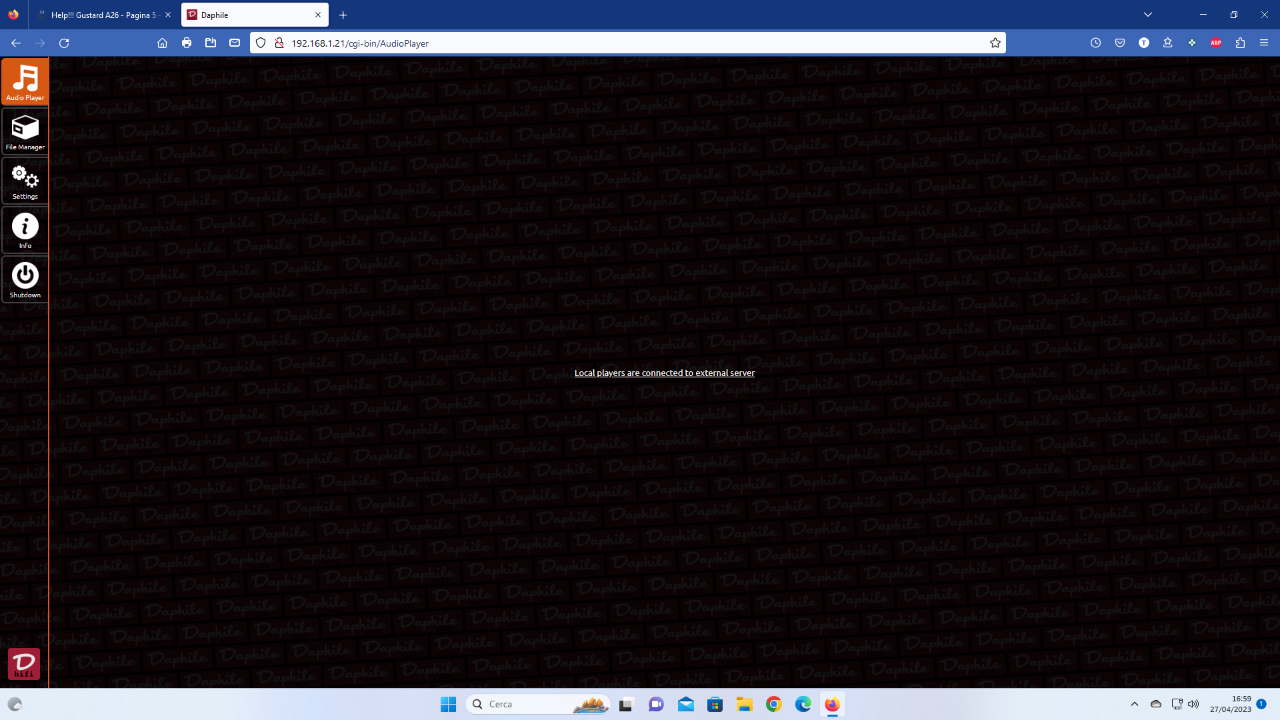Launch Microsoft Edge from taskbar
Screen dimensions: 1280x720
[803, 704]
